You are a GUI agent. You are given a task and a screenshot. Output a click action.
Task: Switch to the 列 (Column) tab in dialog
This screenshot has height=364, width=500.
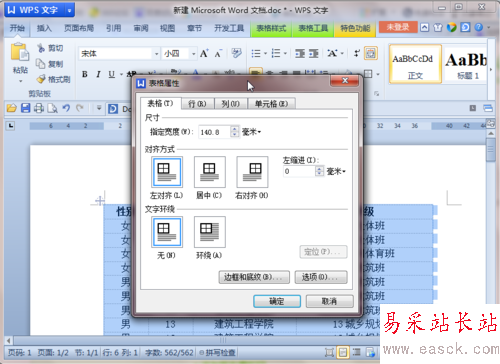[231, 104]
